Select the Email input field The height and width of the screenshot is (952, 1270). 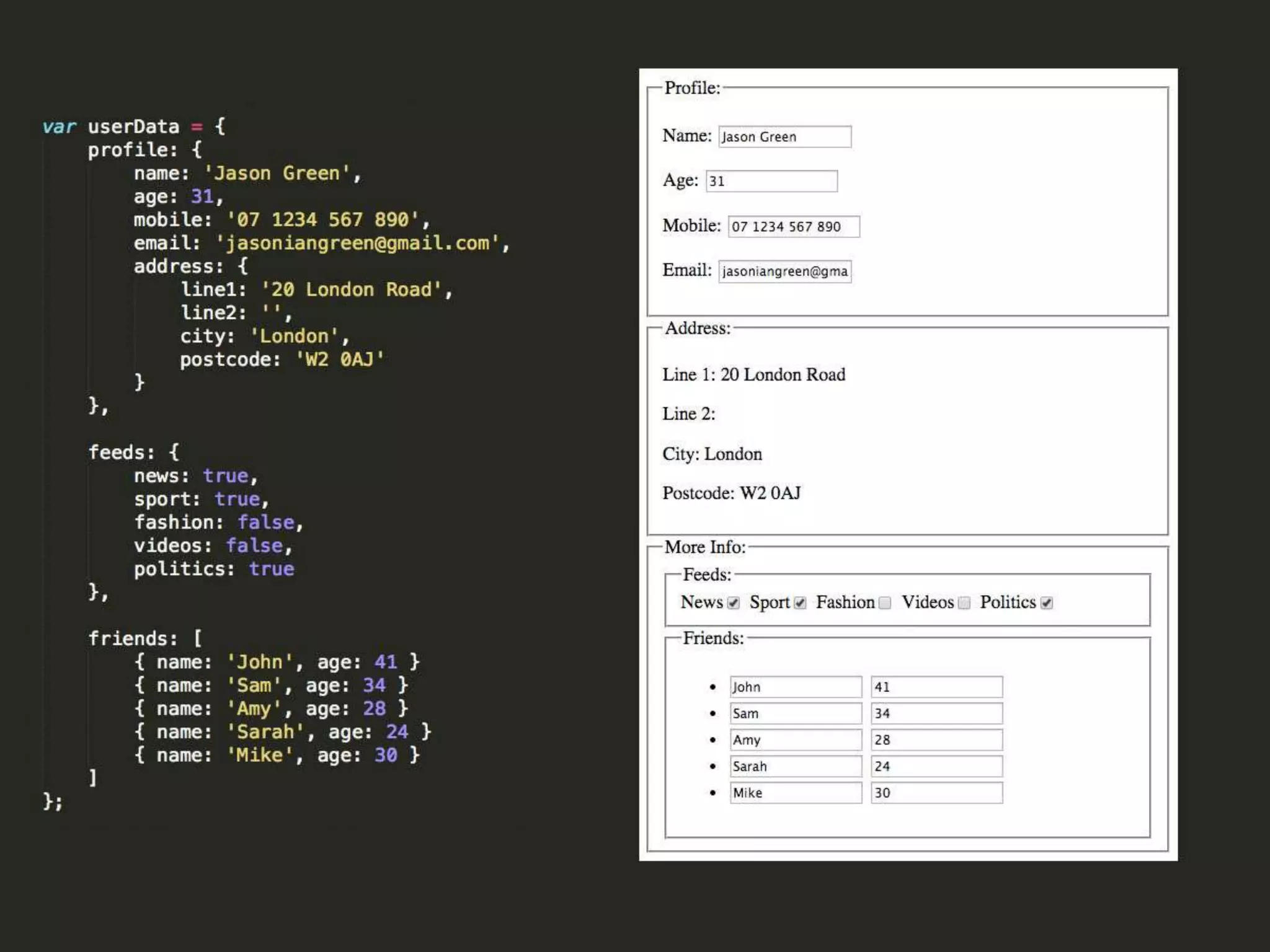784,271
